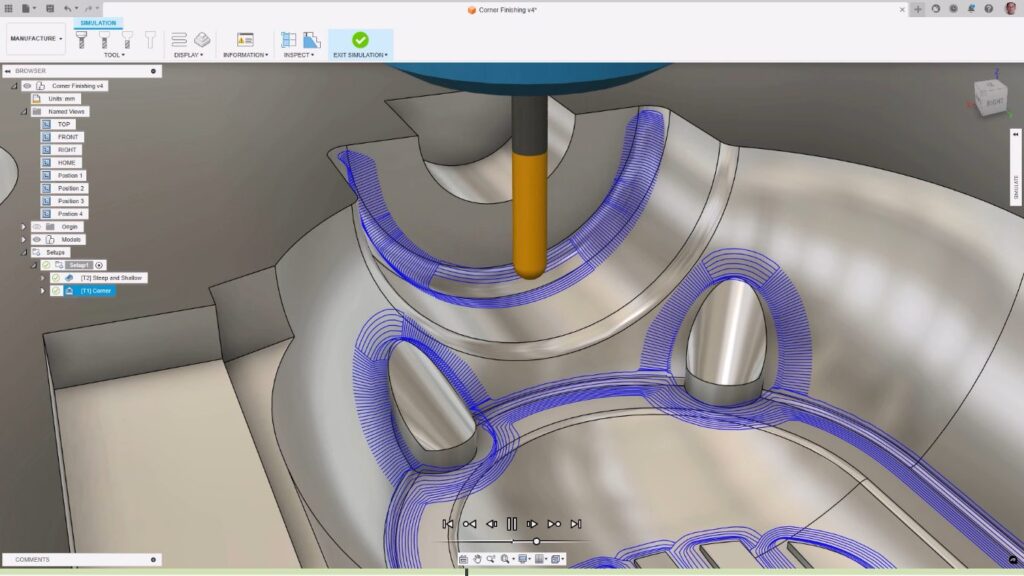Open the DISPLAY menu

[188, 55]
